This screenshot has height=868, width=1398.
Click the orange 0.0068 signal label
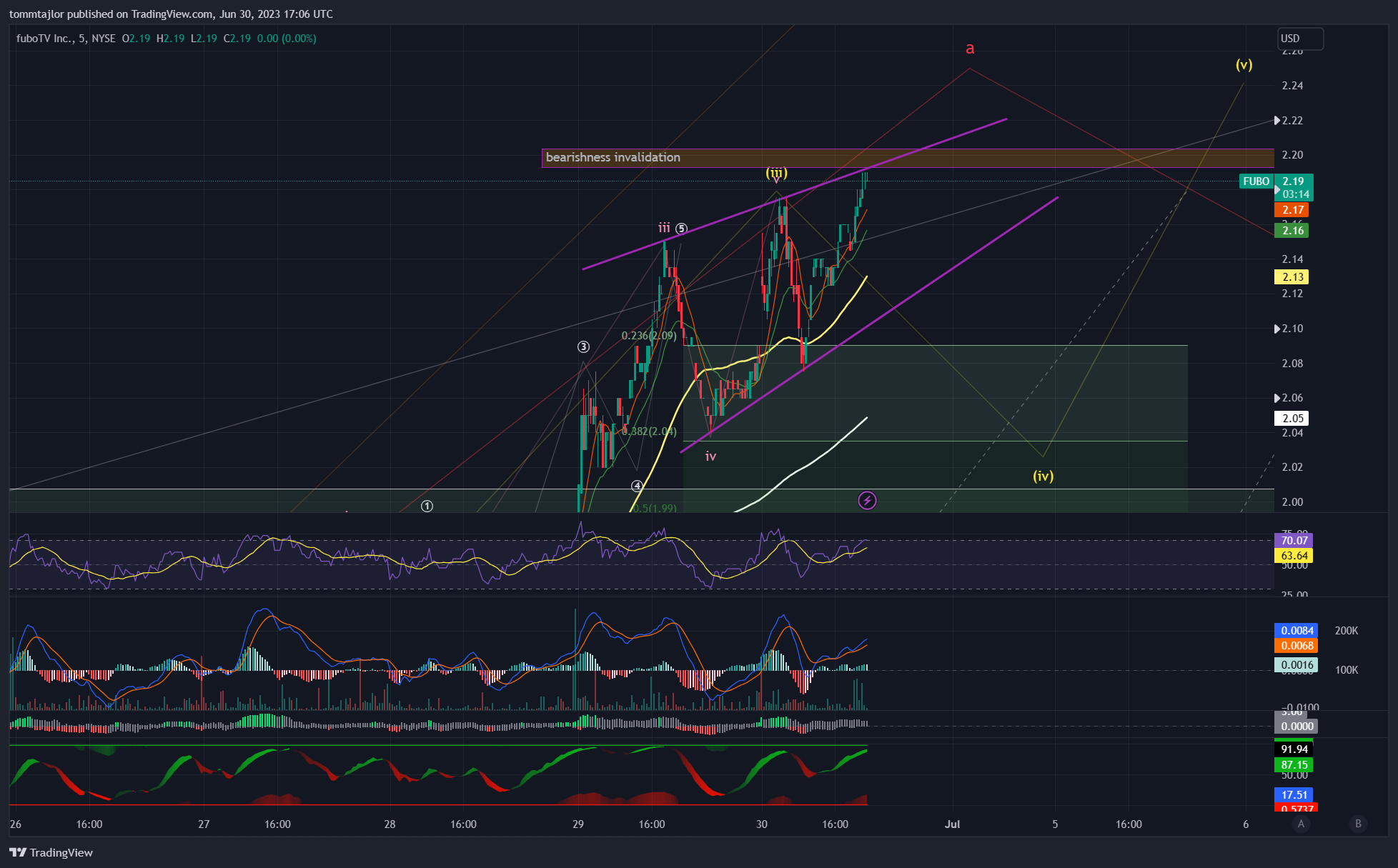(1297, 646)
